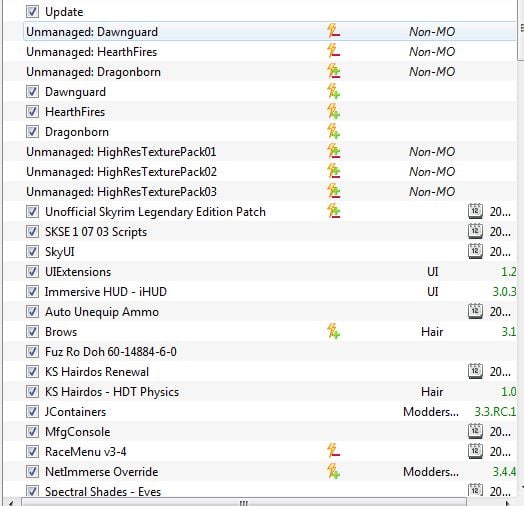Click conflict flag for Unofficial Skyrim Legendary Edition Patch
This screenshot has height=506, width=524.
(333, 211)
